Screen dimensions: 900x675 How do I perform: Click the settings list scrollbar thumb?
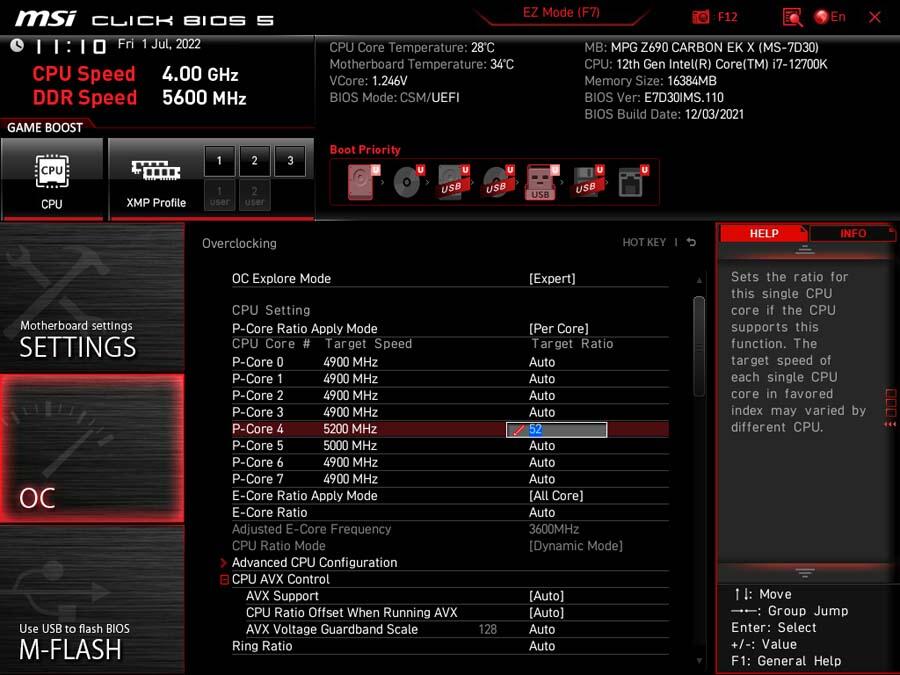[x=699, y=346]
